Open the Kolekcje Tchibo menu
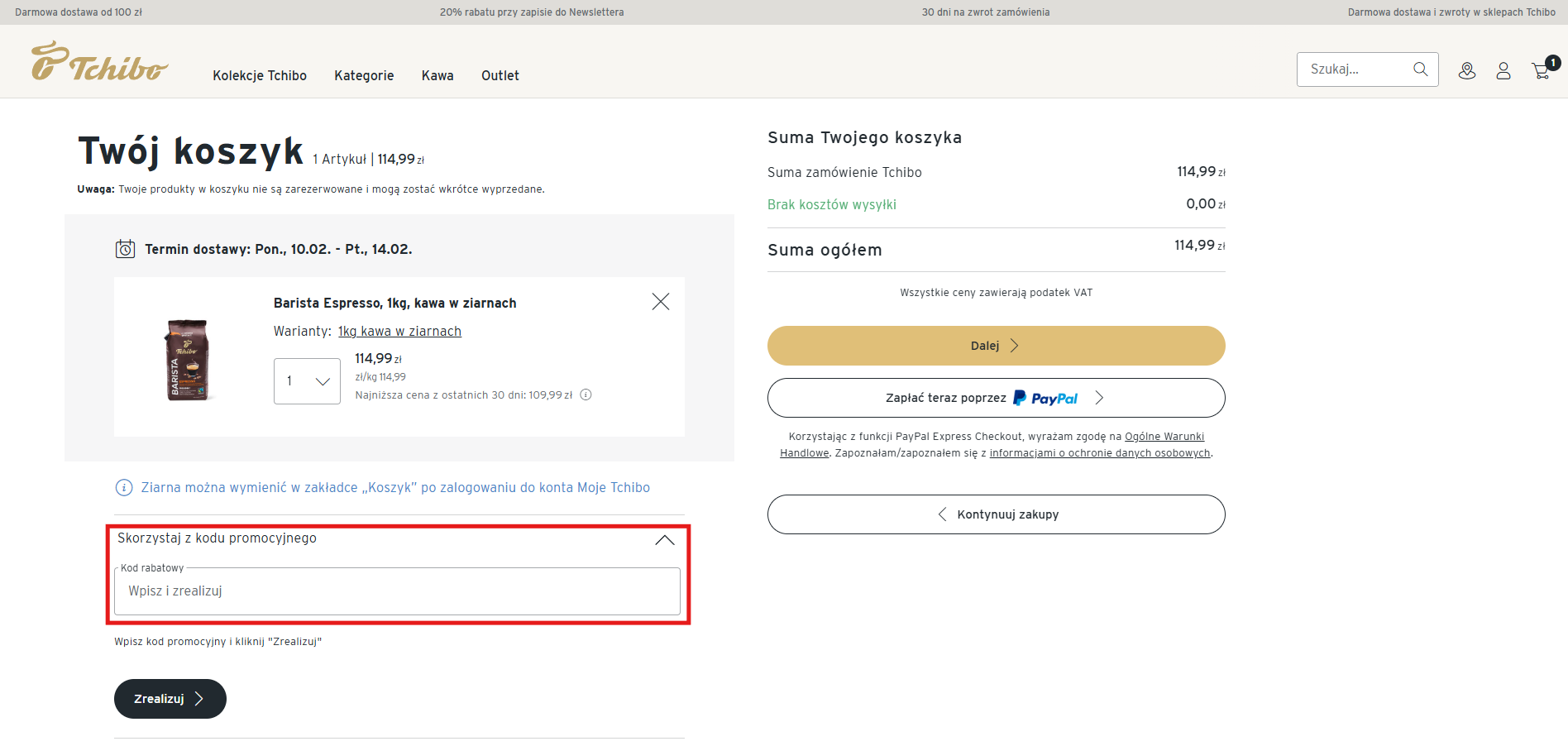Image resolution: width=1568 pixels, height=746 pixels. (x=260, y=76)
